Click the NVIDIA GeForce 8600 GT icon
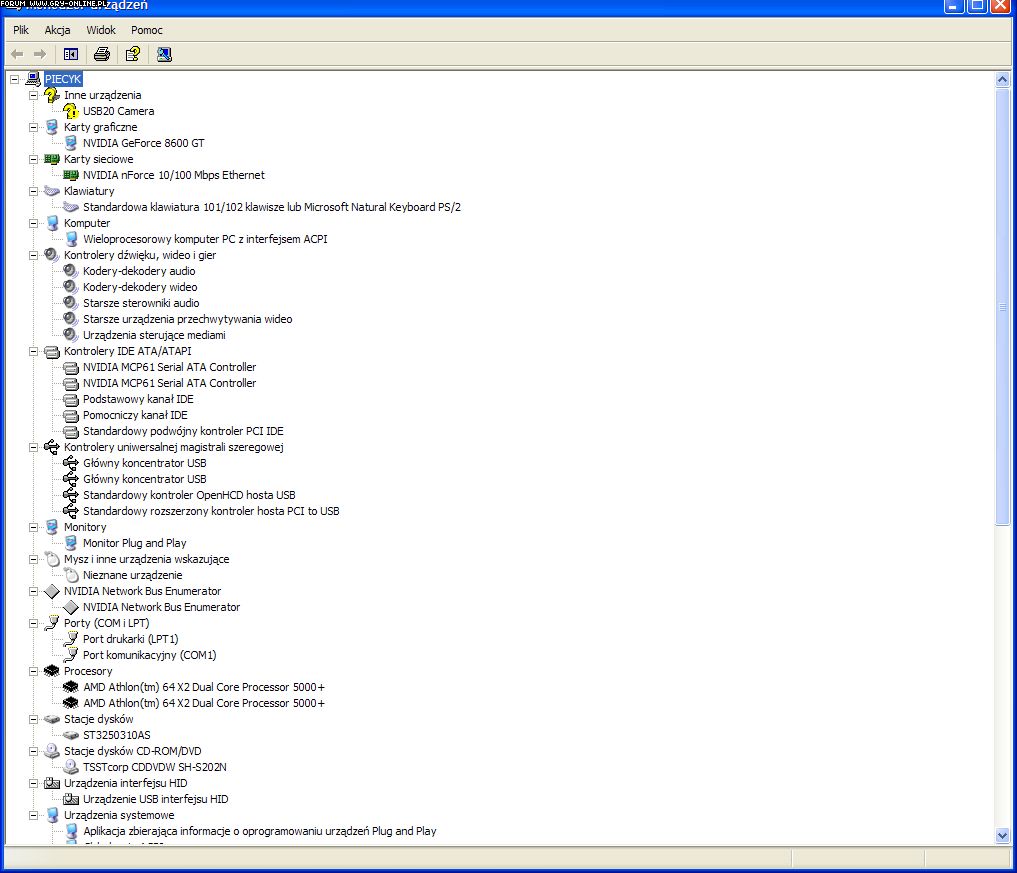Image resolution: width=1017 pixels, height=873 pixels. click(x=71, y=143)
